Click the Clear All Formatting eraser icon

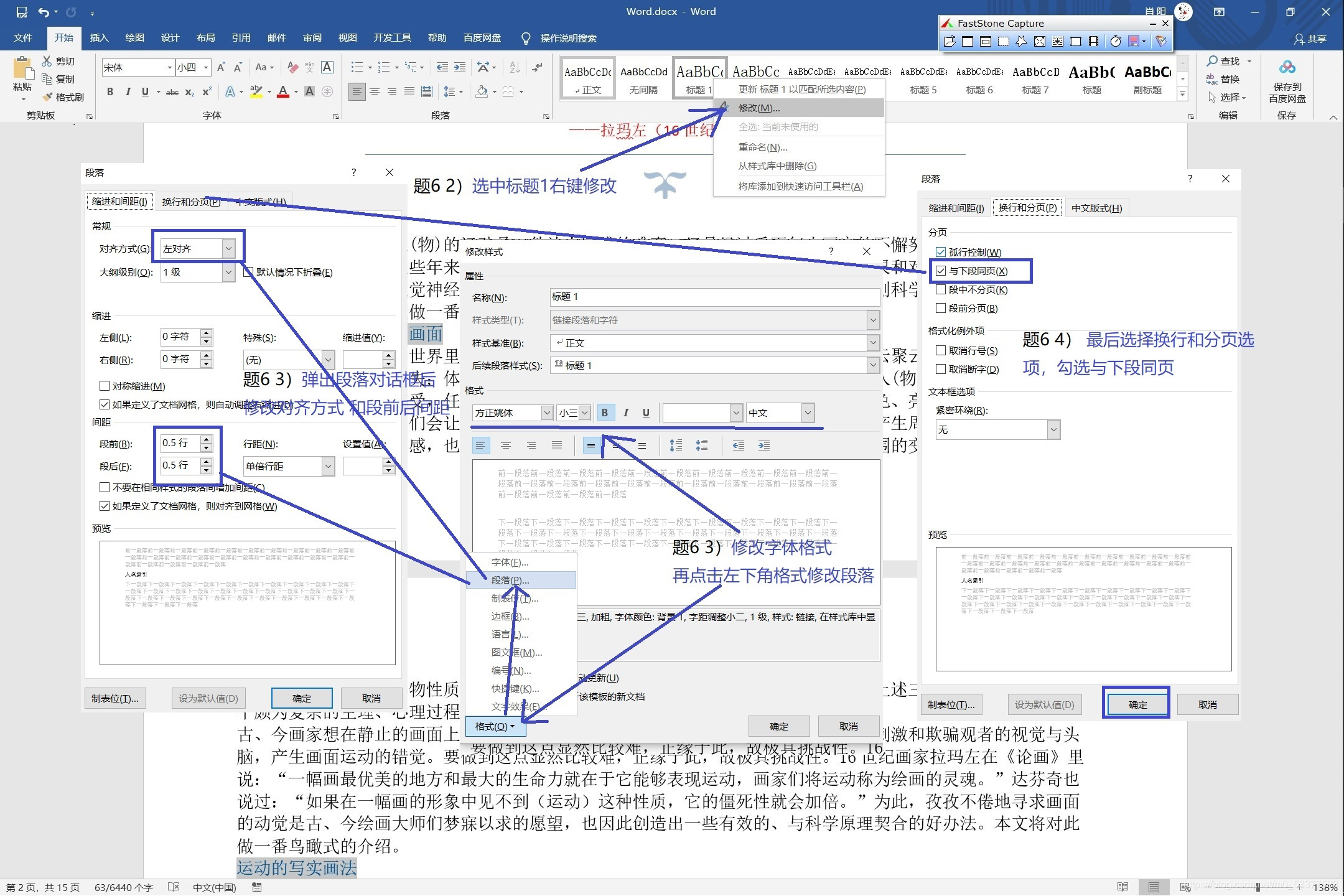[x=292, y=67]
